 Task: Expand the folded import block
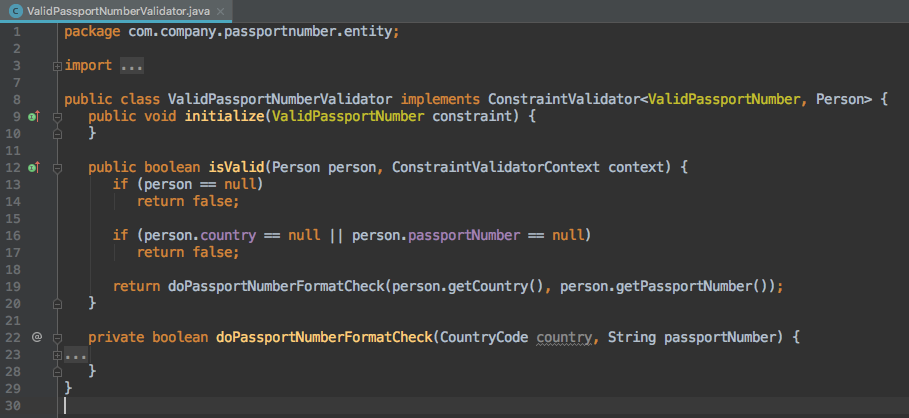(56, 66)
